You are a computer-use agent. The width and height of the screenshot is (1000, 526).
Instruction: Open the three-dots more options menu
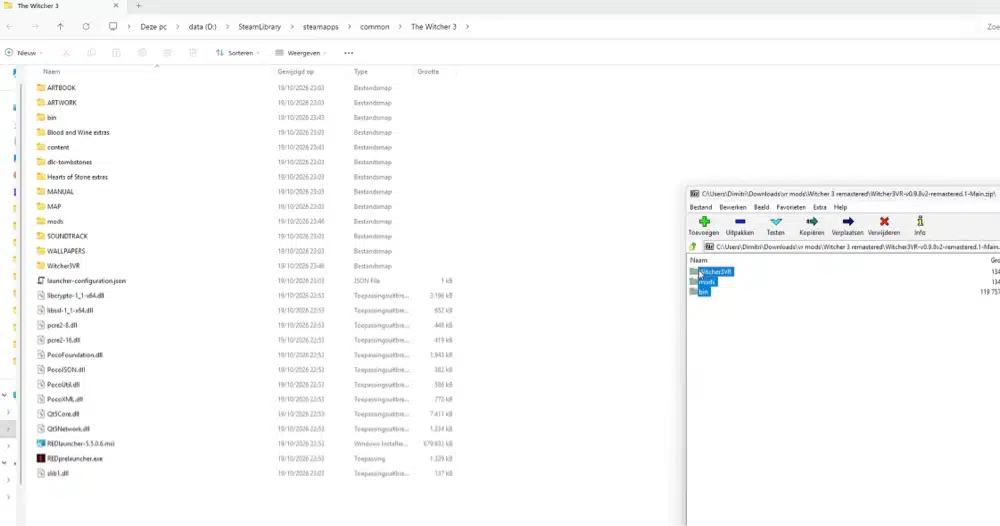tap(348, 53)
